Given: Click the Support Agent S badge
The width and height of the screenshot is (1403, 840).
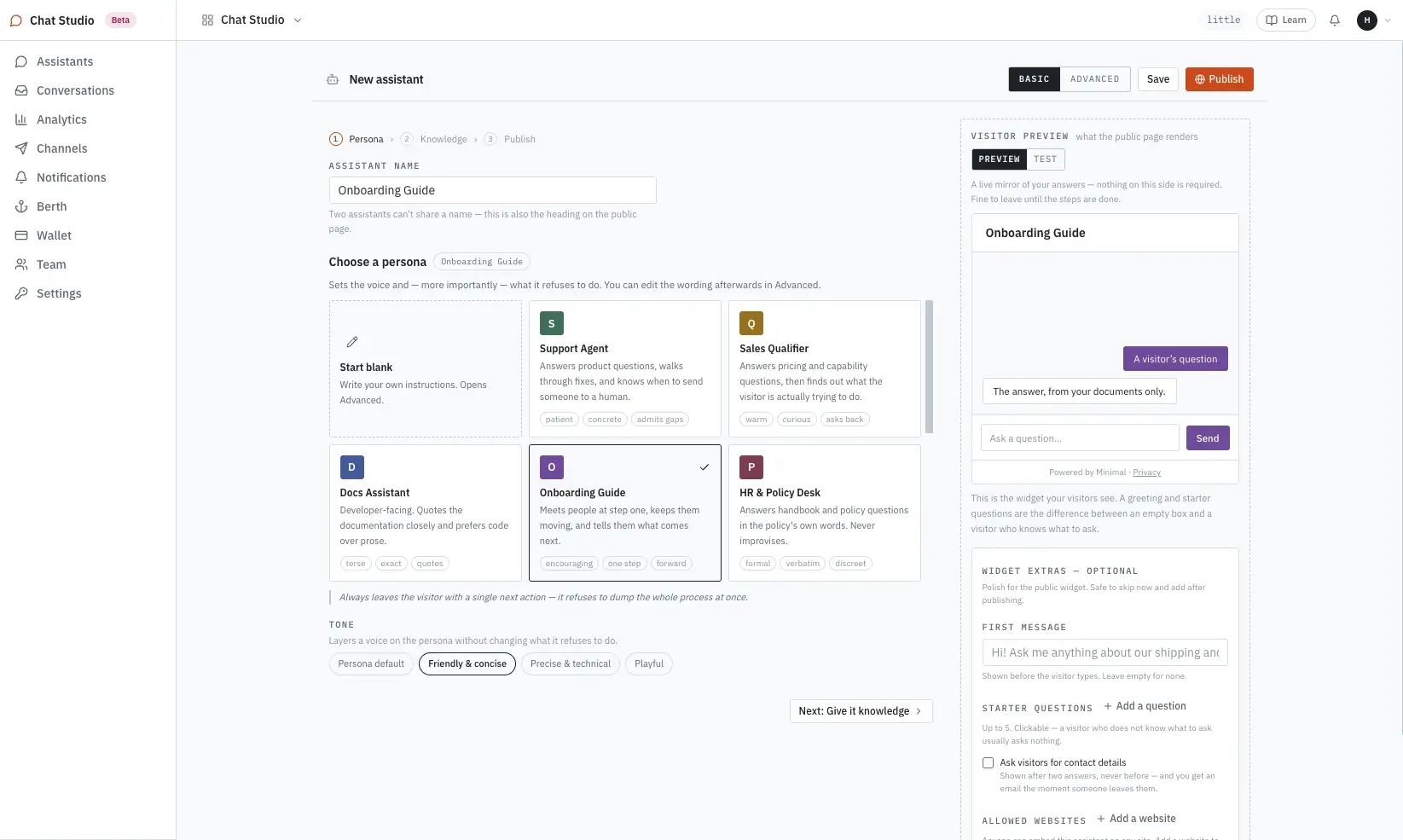Looking at the screenshot, I should click(x=552, y=323).
